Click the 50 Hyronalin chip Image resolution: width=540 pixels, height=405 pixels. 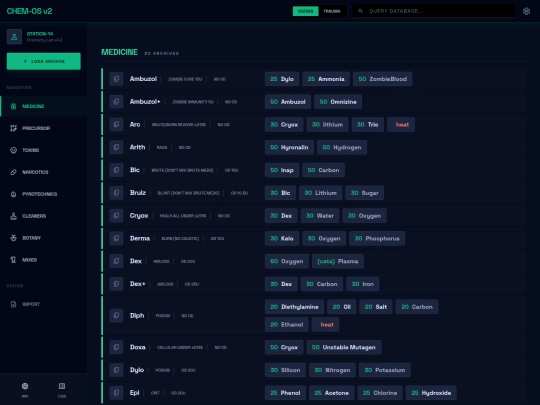point(289,147)
